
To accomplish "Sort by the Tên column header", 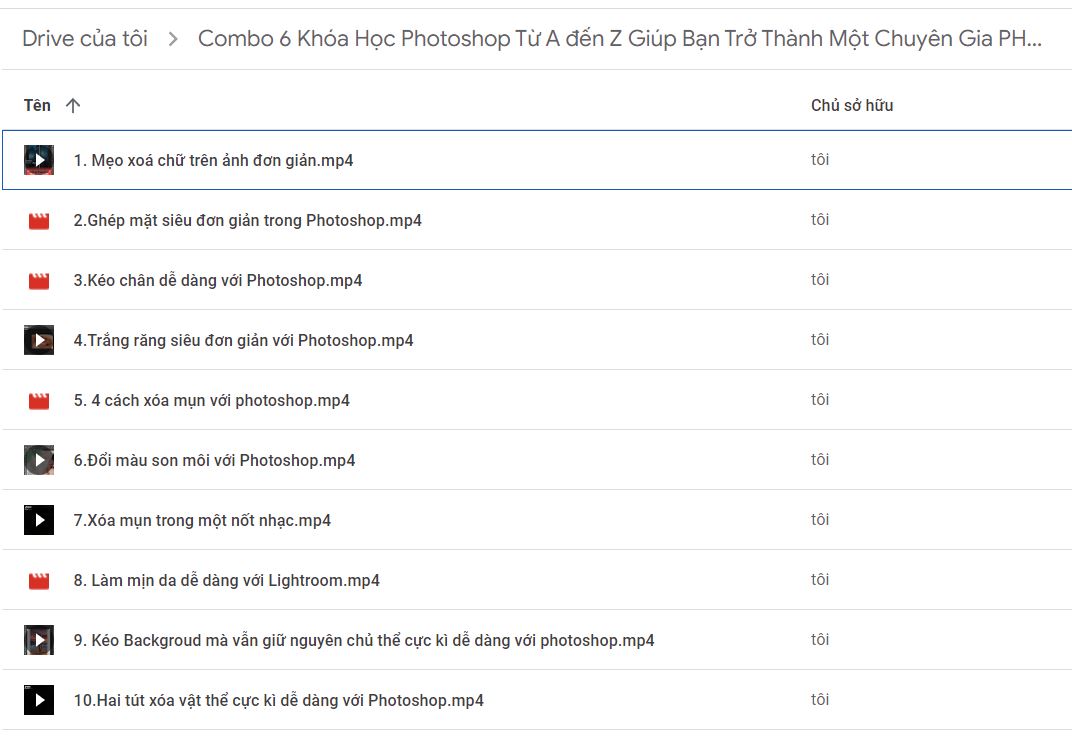I will pos(37,105).
